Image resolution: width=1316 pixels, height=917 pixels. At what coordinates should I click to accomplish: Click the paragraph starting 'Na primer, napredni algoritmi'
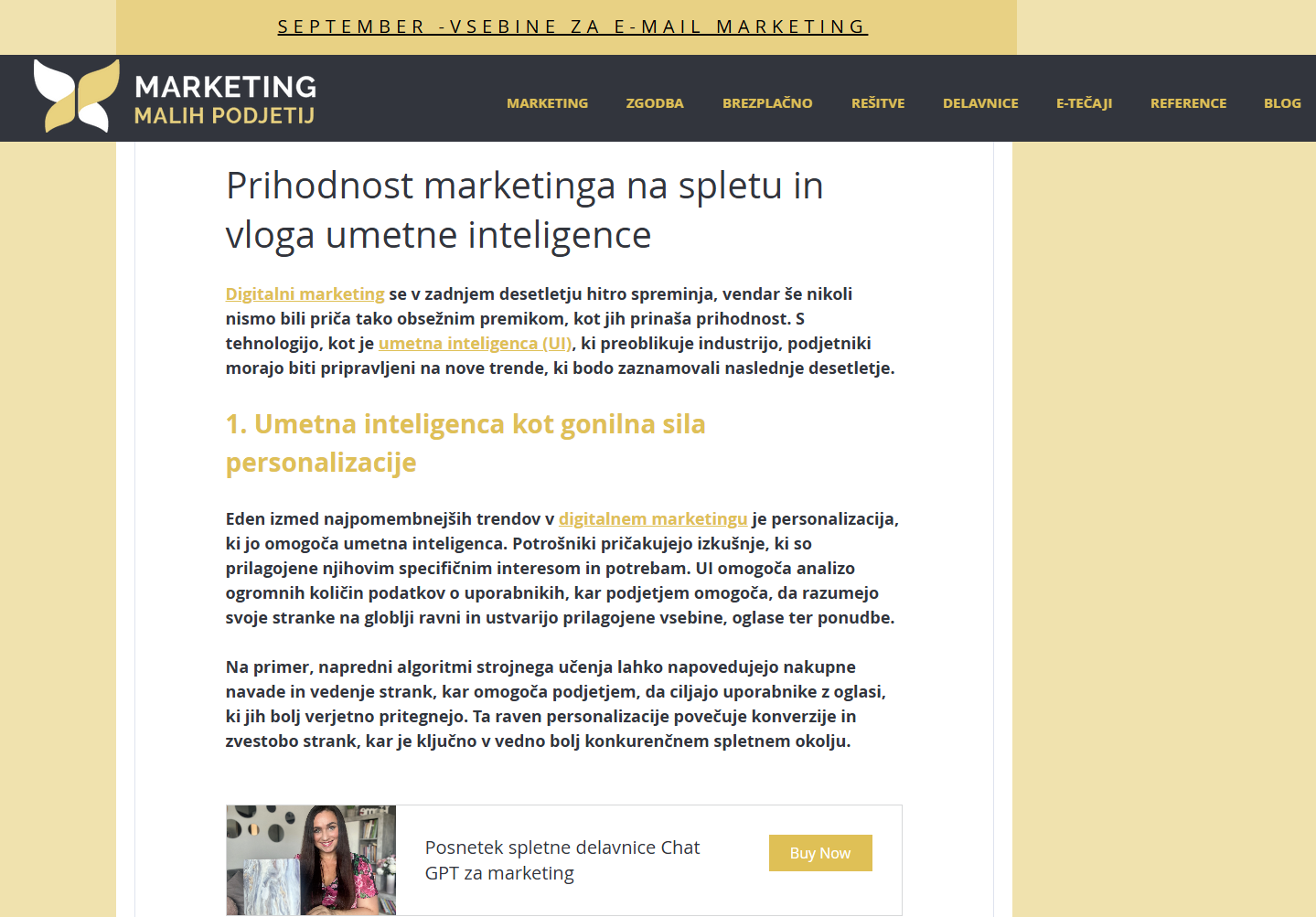pos(555,704)
